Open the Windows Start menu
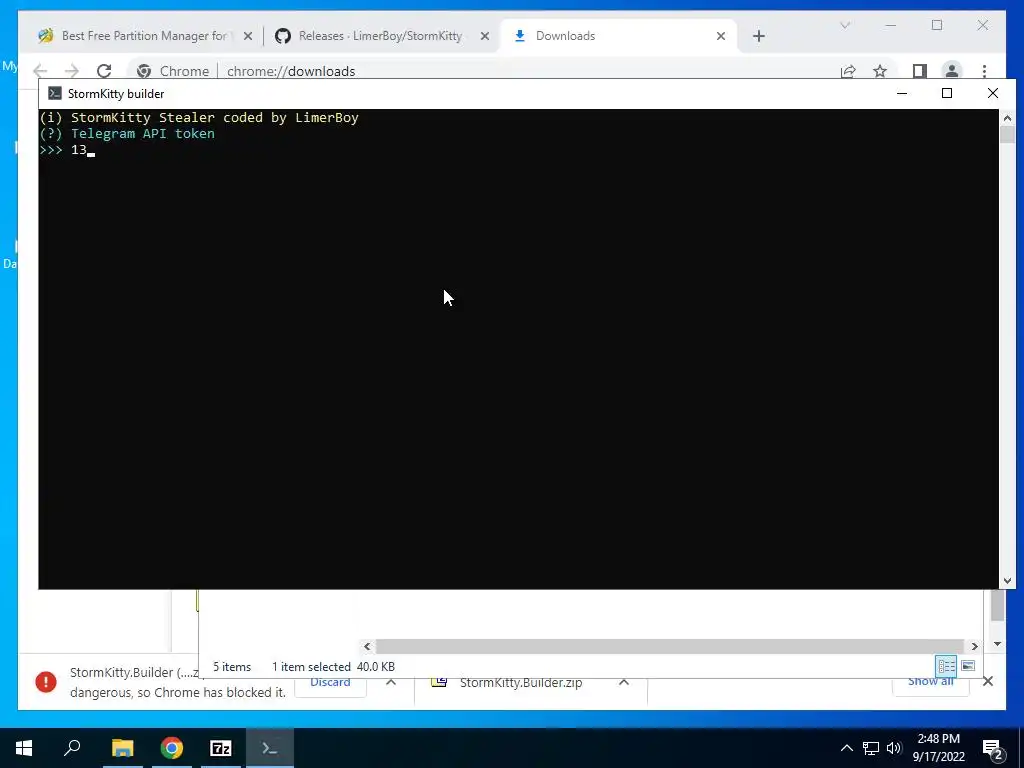The height and width of the screenshot is (768, 1024). click(24, 748)
